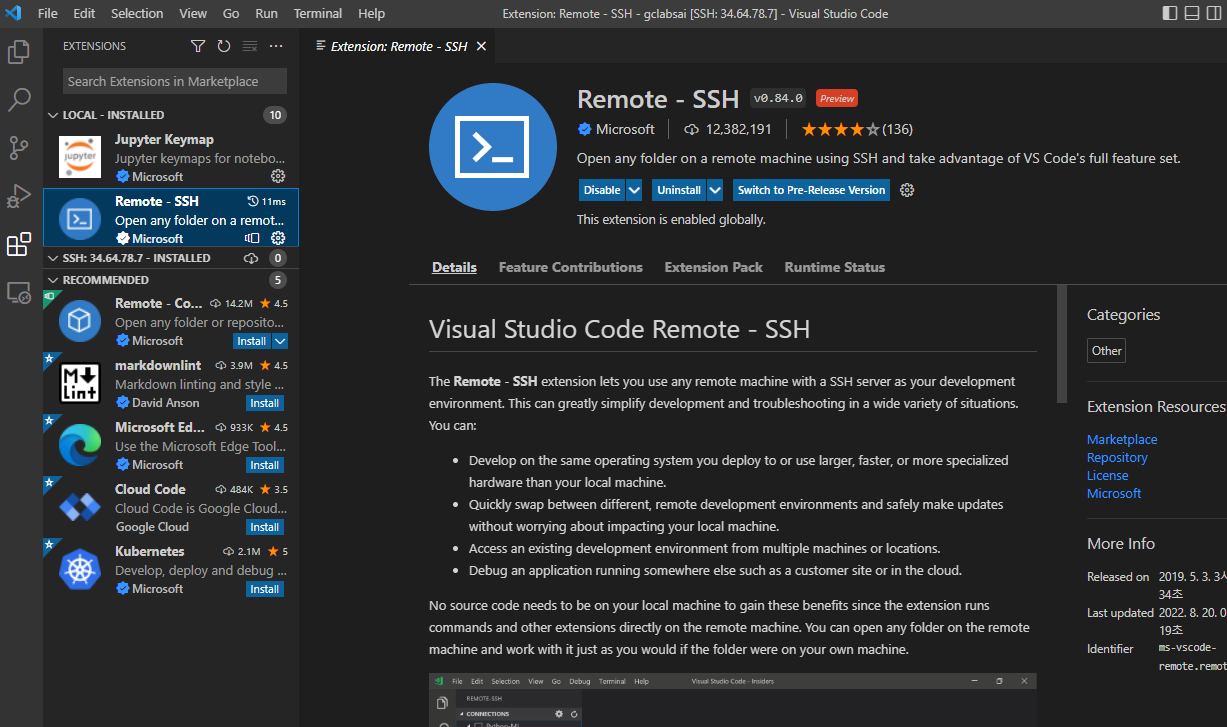Open the Repository link under Extension Resources
The height and width of the screenshot is (727, 1227).
pos(1117,457)
